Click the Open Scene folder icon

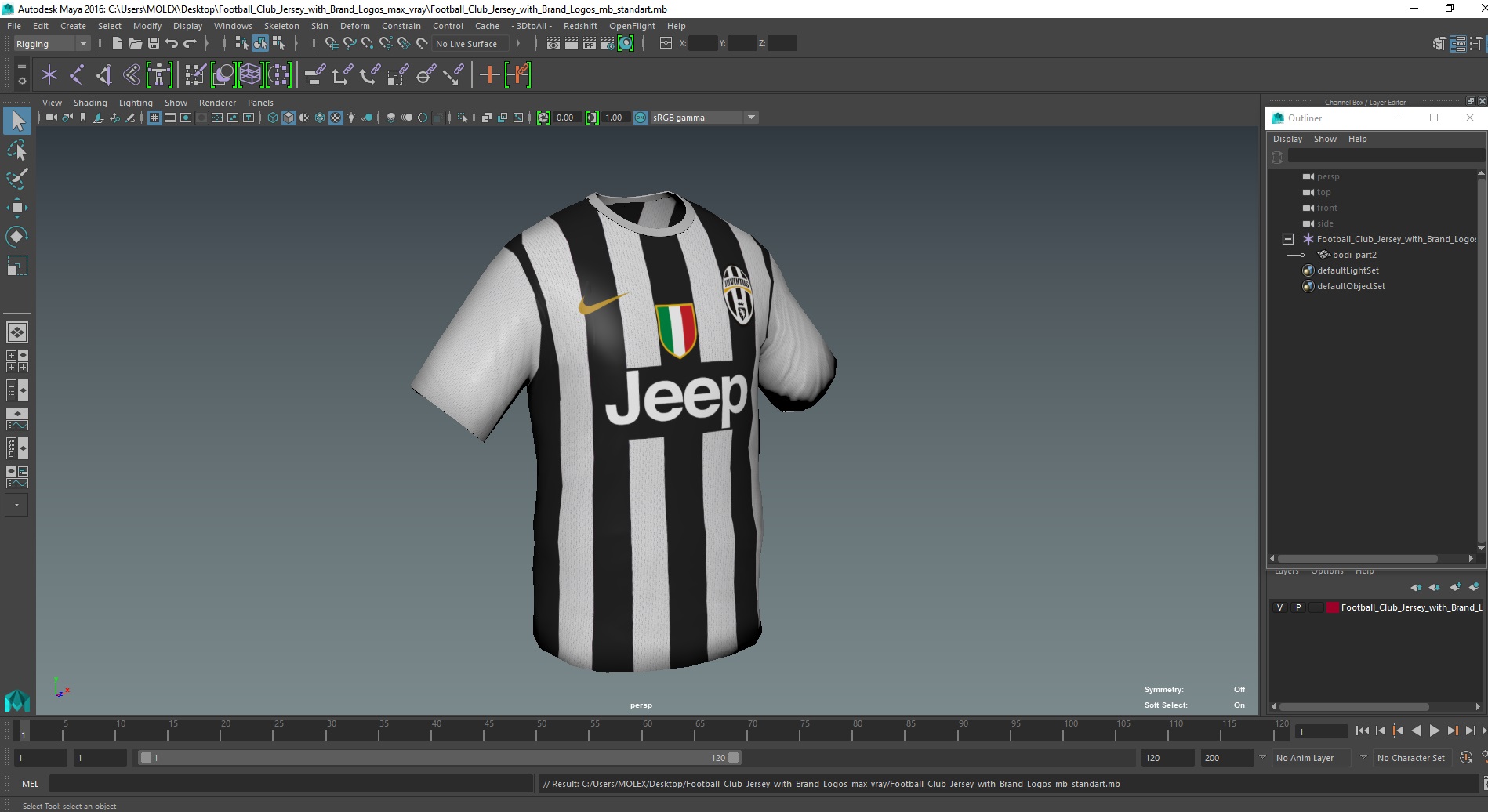[135, 44]
